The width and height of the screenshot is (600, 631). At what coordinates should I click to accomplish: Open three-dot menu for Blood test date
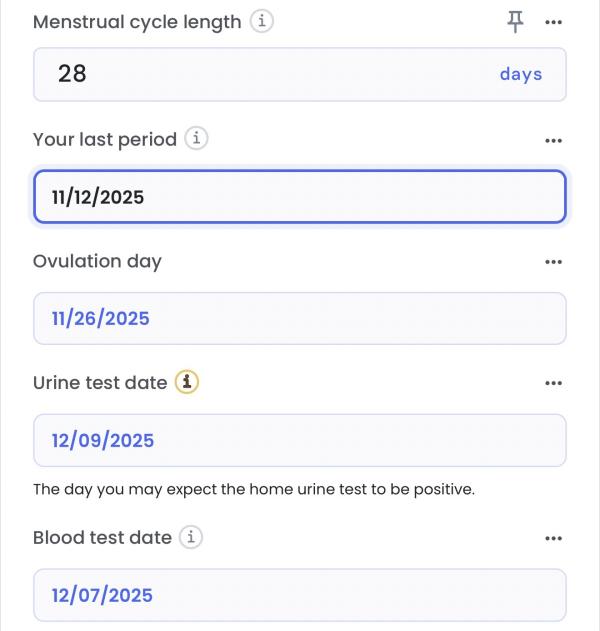pos(553,538)
